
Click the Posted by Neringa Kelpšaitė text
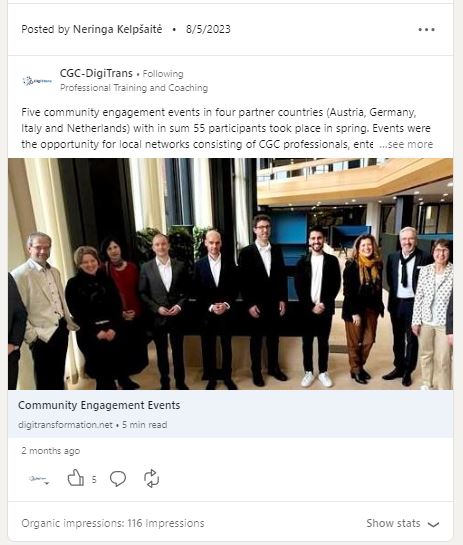[92, 29]
